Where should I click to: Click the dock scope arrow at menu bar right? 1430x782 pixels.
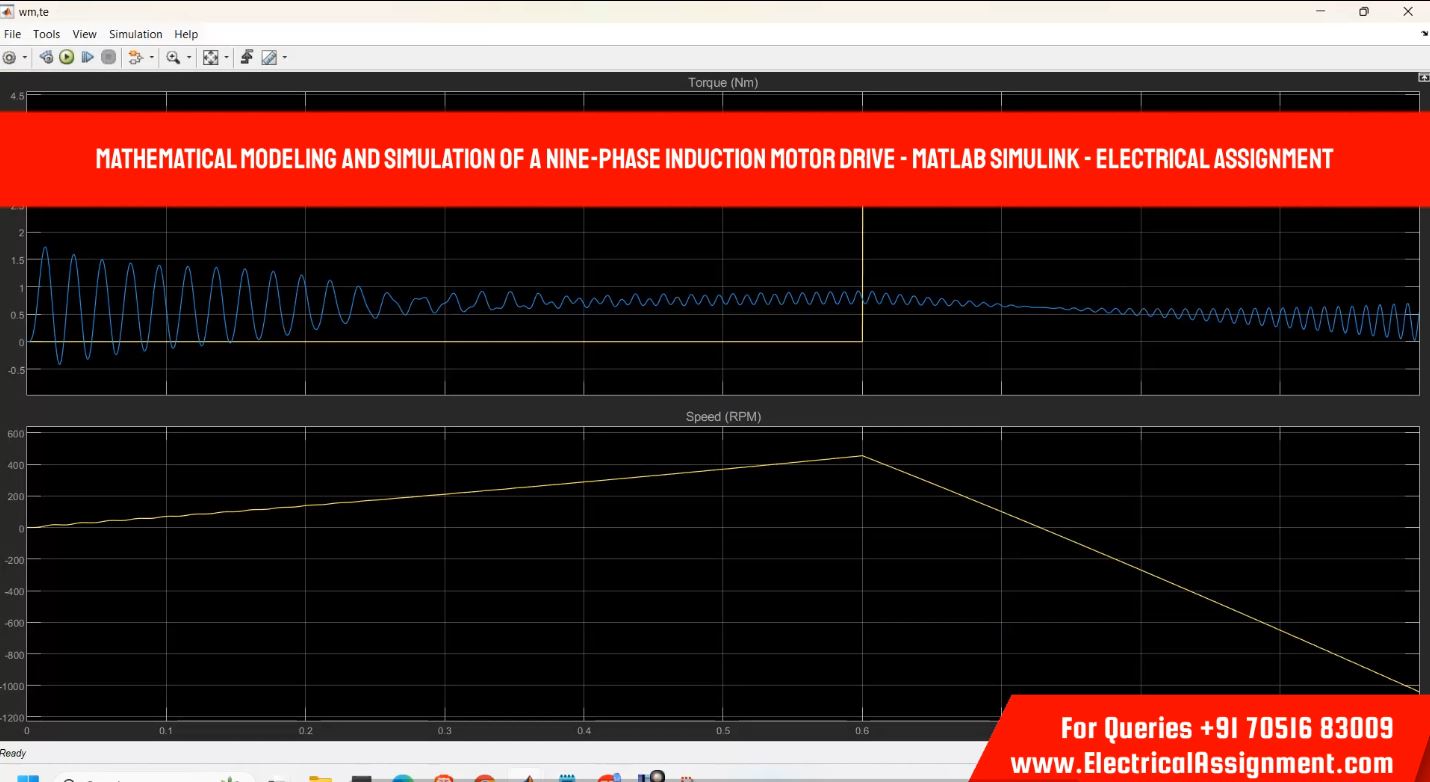(1424, 34)
